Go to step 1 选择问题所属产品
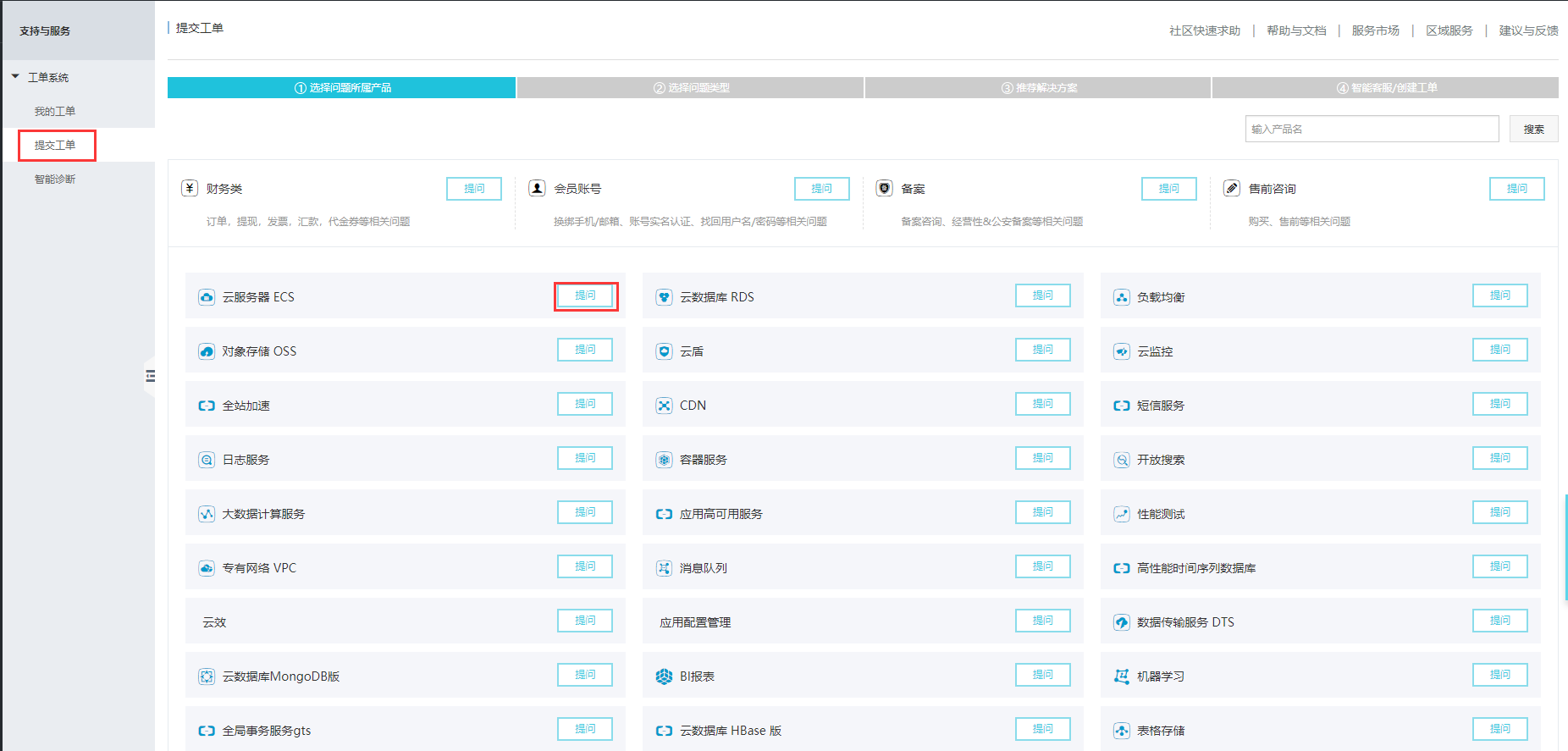1568x751 pixels. pos(341,88)
